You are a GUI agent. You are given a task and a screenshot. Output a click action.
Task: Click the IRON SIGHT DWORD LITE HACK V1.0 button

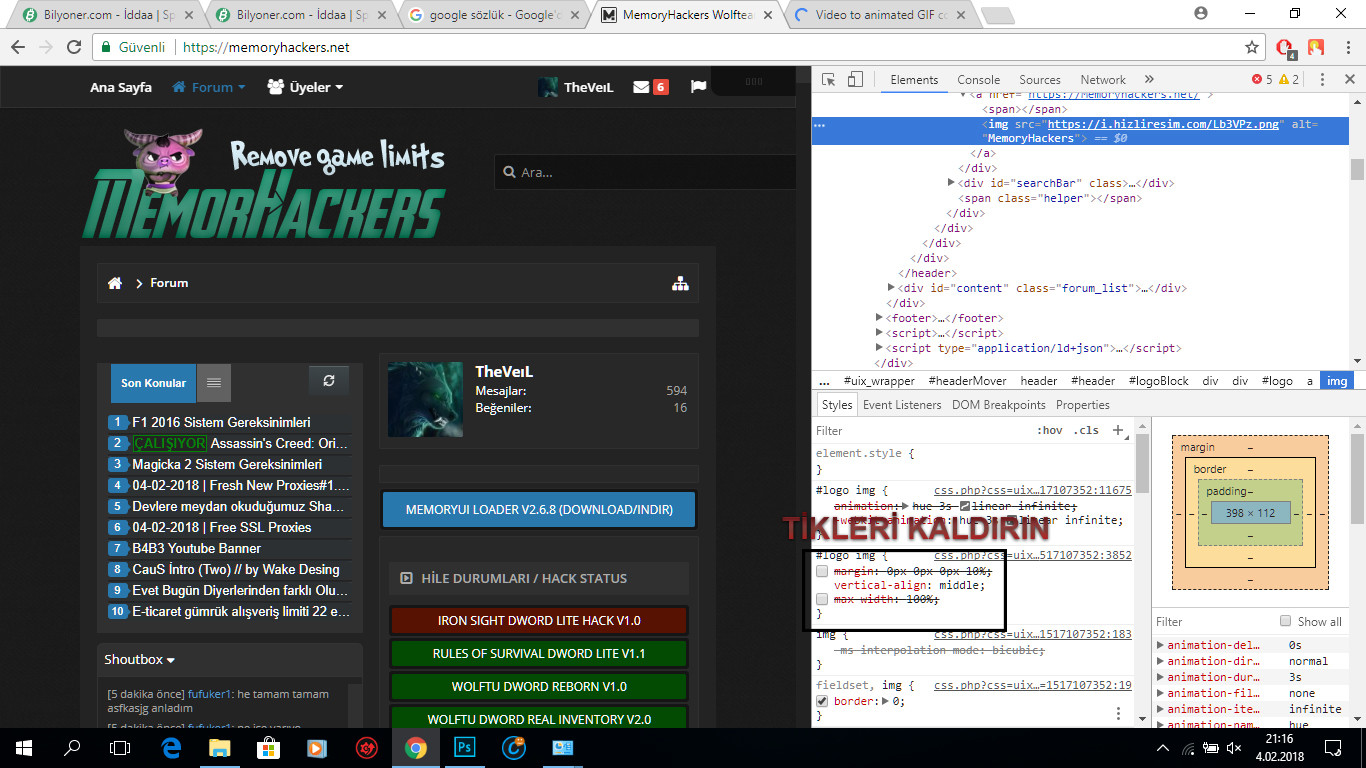click(539, 620)
